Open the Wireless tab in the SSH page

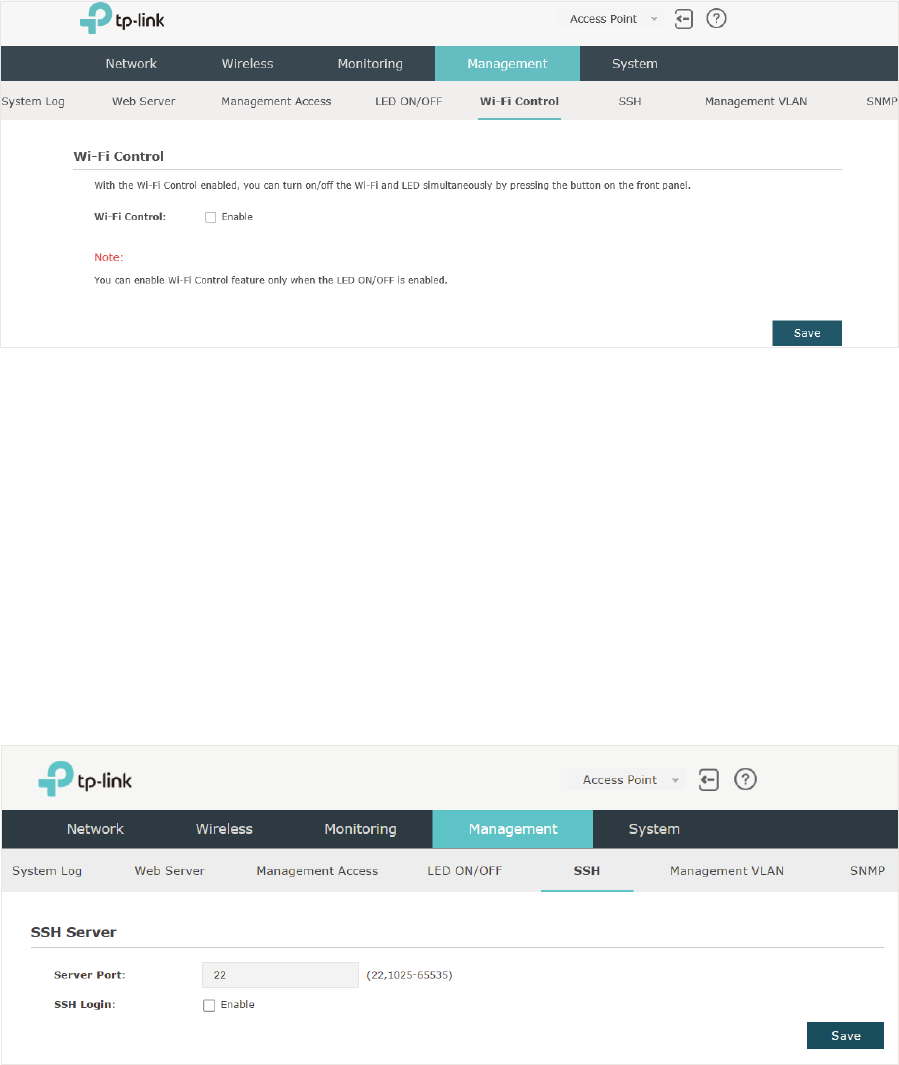[224, 829]
